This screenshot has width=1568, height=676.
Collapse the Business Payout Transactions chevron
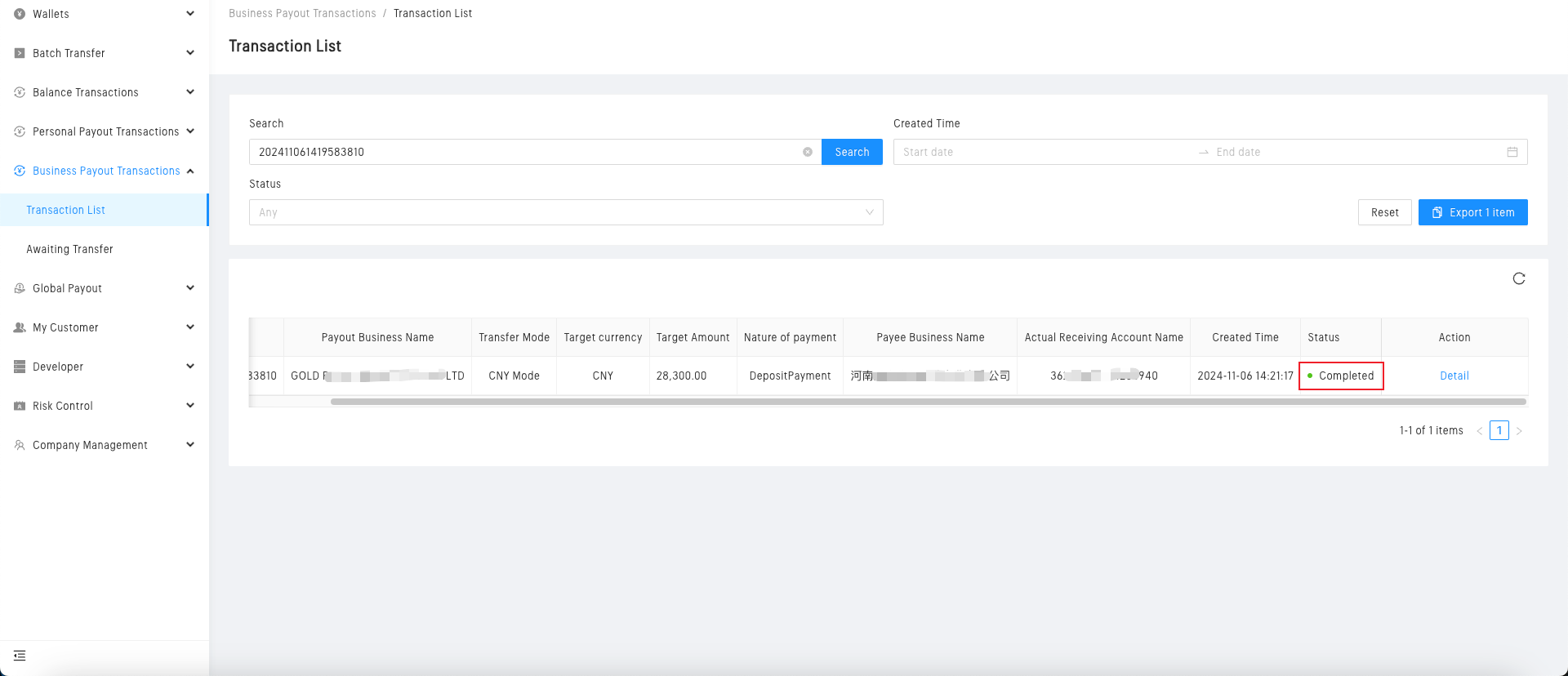coord(190,171)
